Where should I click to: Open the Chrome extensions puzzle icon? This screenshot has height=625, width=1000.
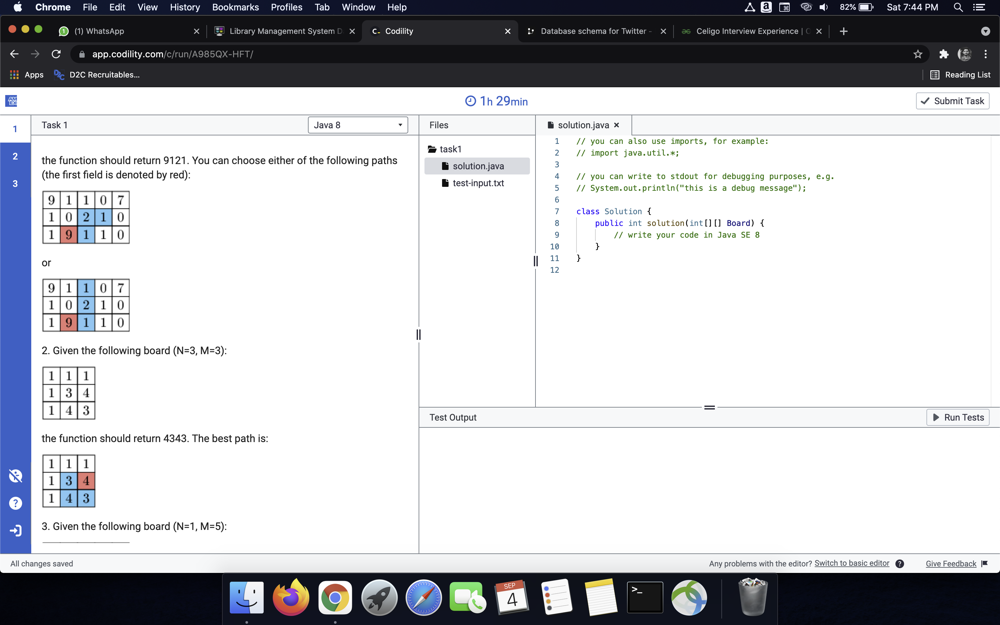tap(943, 54)
